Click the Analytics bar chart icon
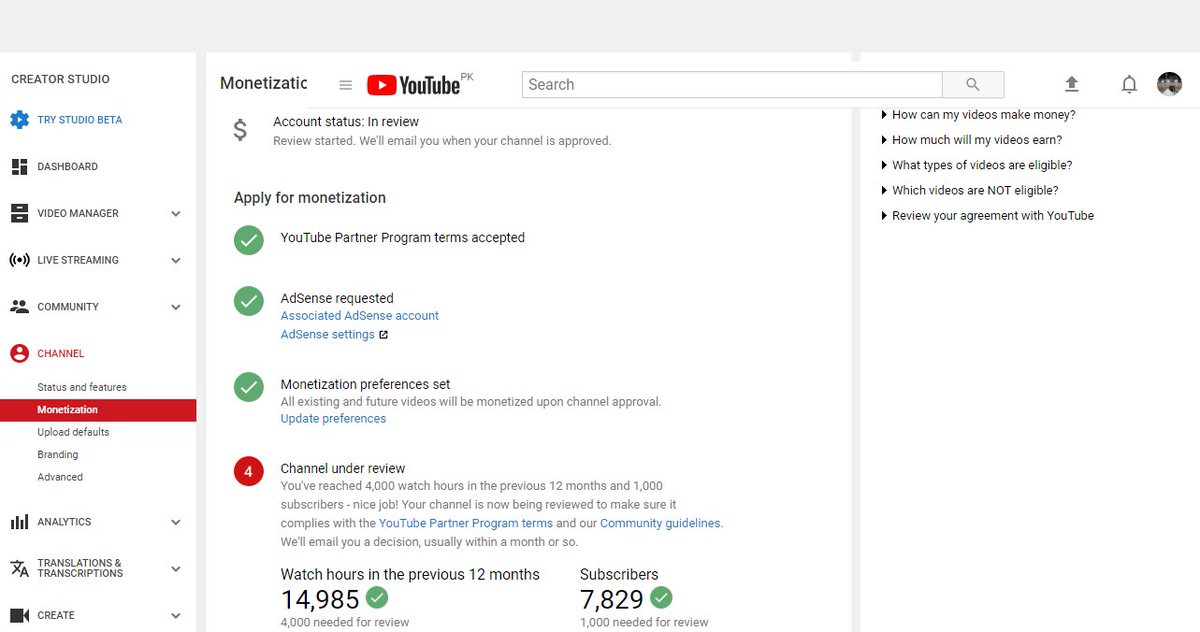Viewport: 1200px width, 632px height. (x=19, y=522)
